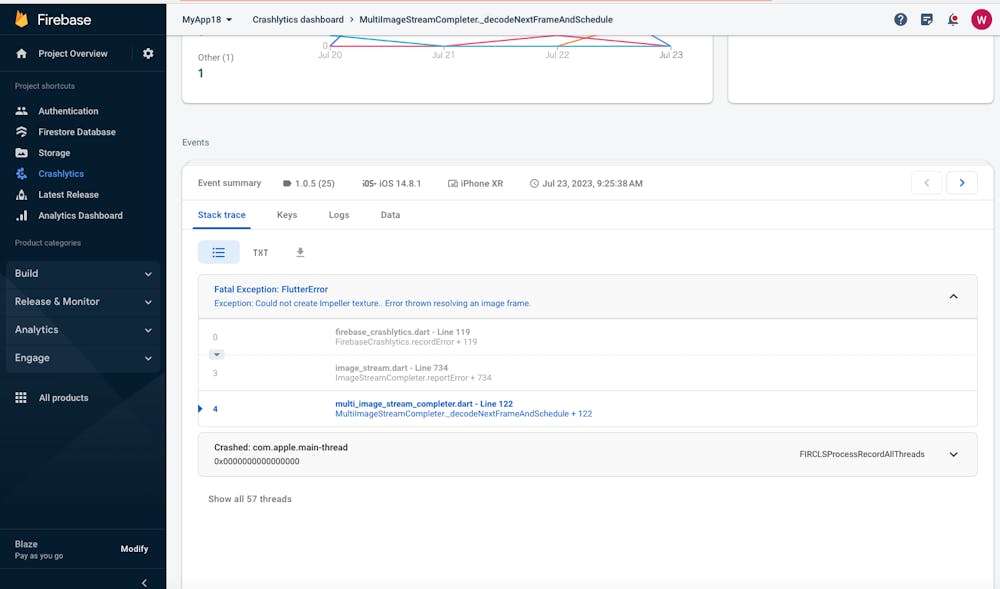
Task: Go to next event arrow button
Action: [x=962, y=183]
